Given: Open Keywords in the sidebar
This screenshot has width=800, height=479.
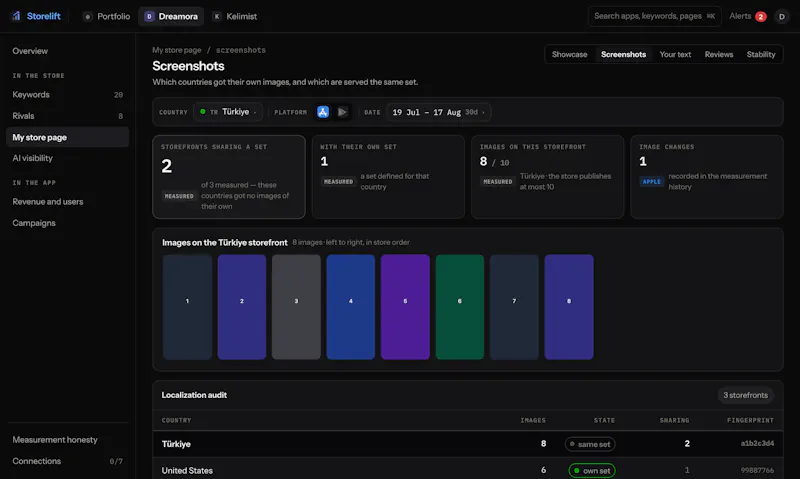Looking at the screenshot, I should click(67, 95).
